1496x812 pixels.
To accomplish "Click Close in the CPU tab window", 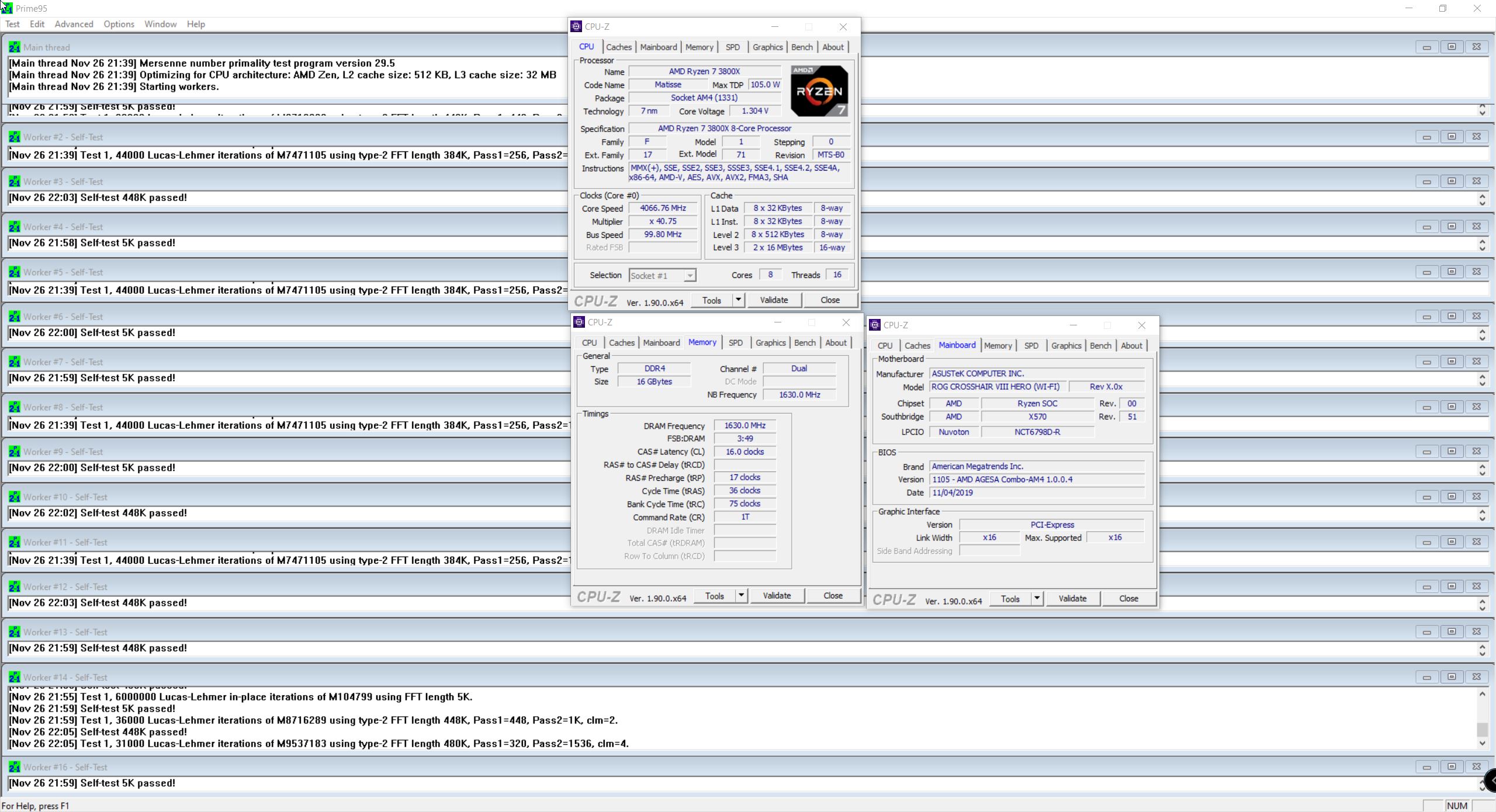I will coord(830,300).
